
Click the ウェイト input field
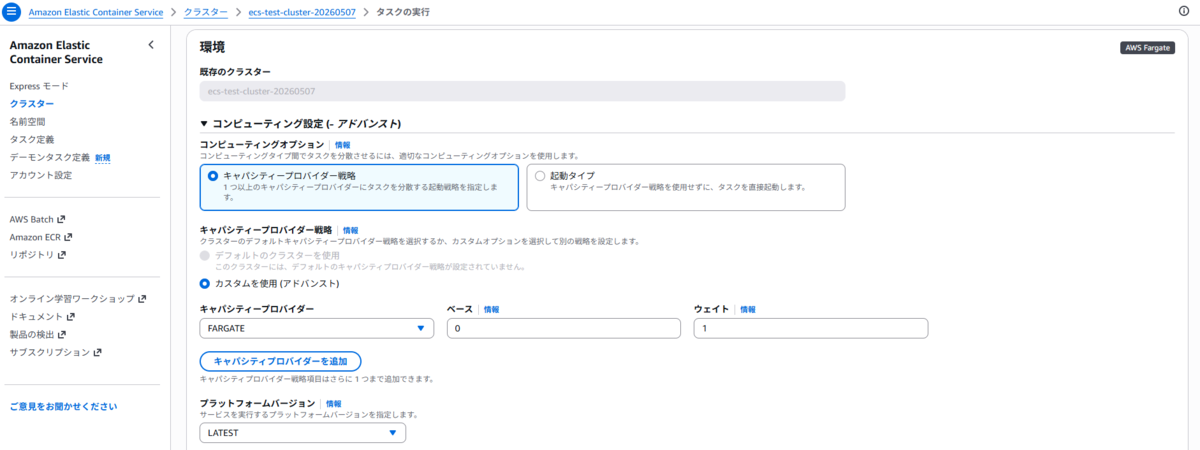[x=811, y=328]
